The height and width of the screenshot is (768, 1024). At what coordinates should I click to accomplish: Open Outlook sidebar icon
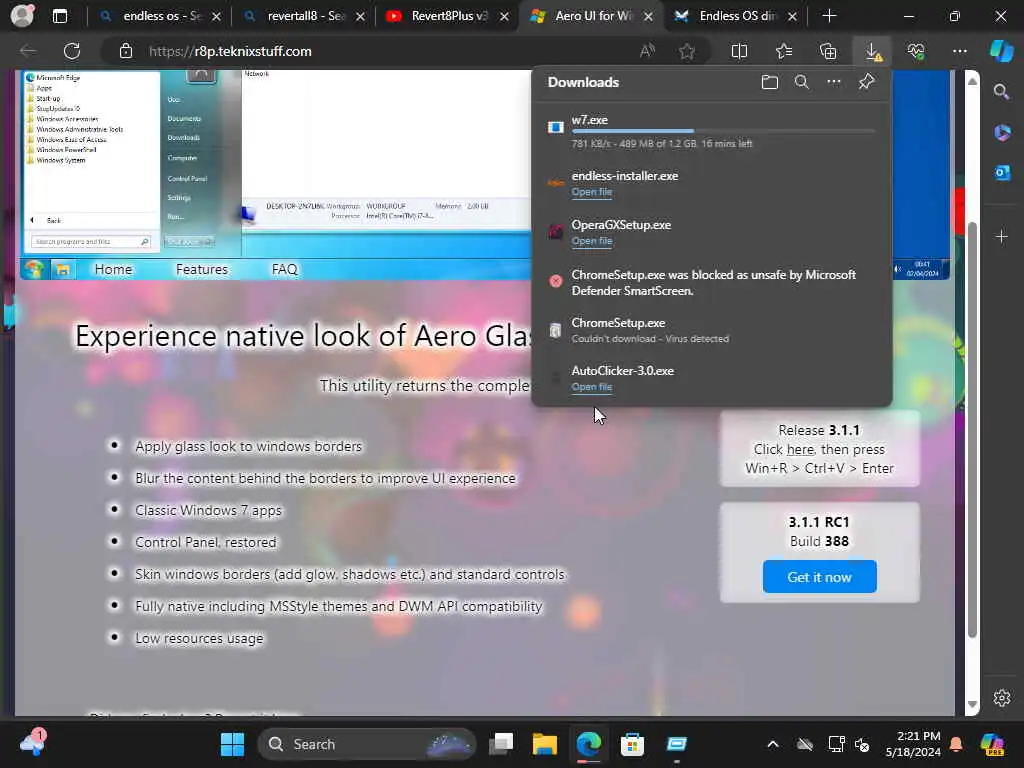coord(1002,172)
